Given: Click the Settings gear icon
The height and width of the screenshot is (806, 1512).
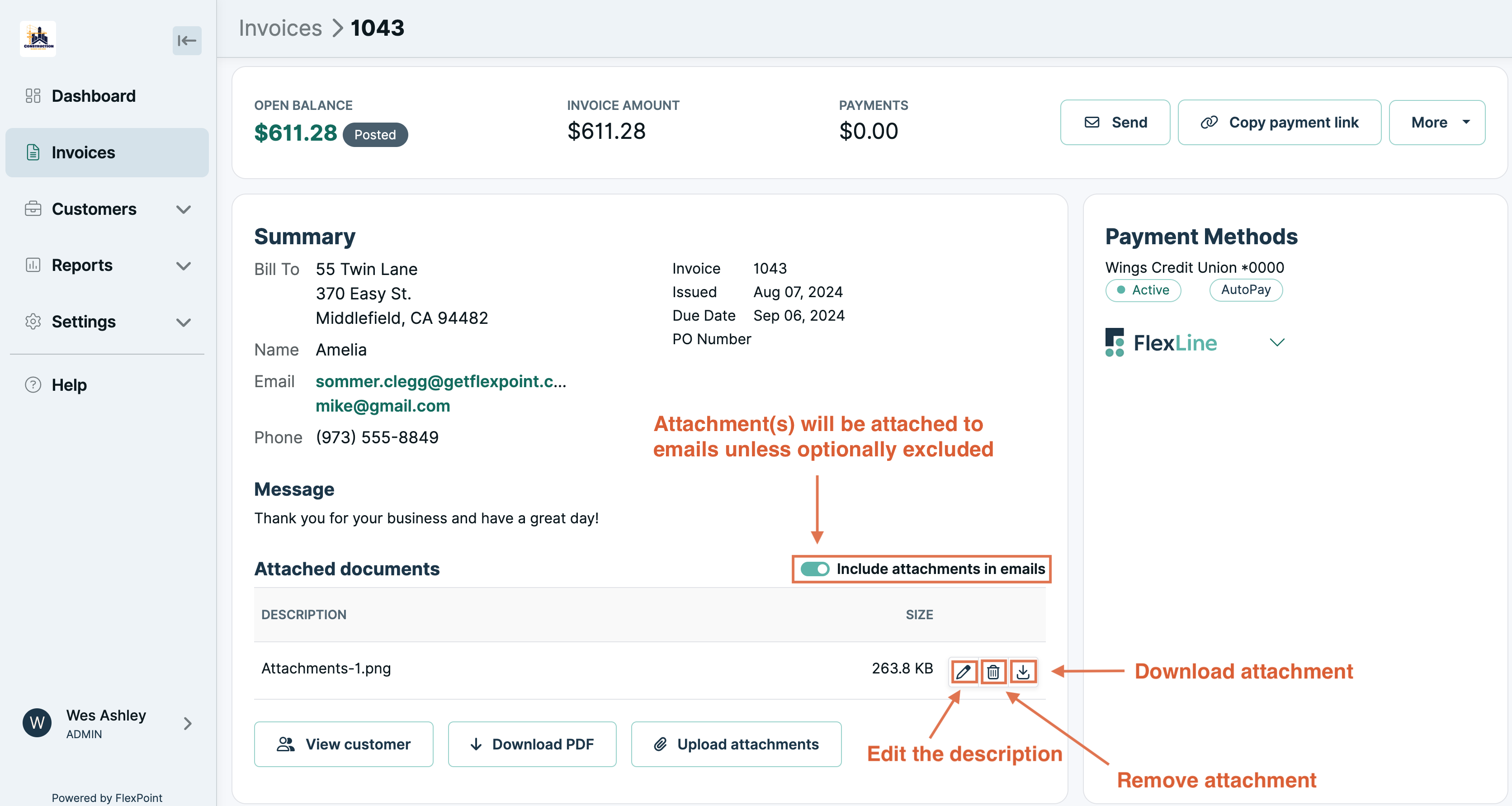Looking at the screenshot, I should click(33, 322).
